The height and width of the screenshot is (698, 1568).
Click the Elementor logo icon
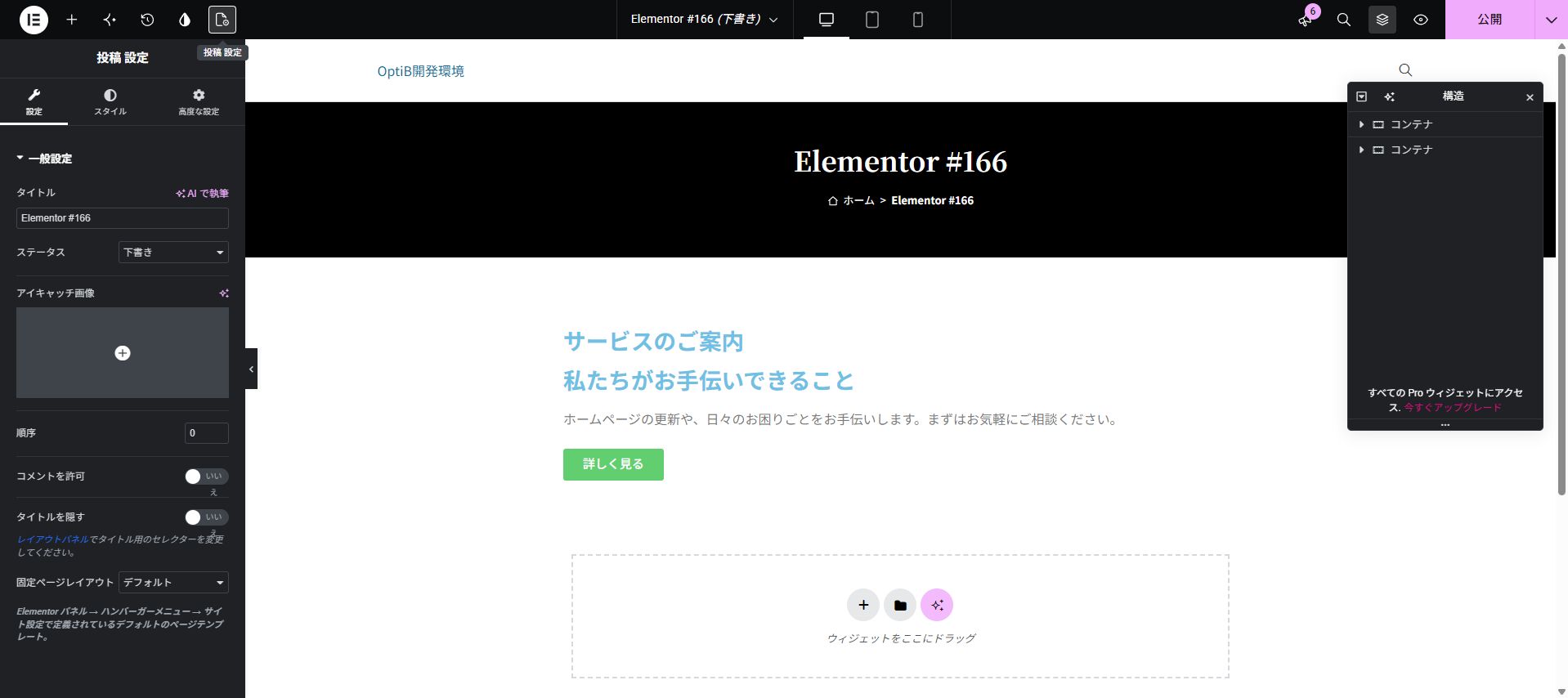click(x=34, y=20)
